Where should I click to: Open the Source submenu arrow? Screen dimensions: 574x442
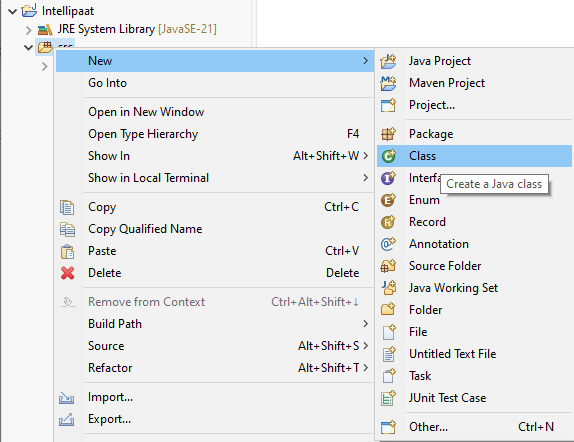coord(365,346)
